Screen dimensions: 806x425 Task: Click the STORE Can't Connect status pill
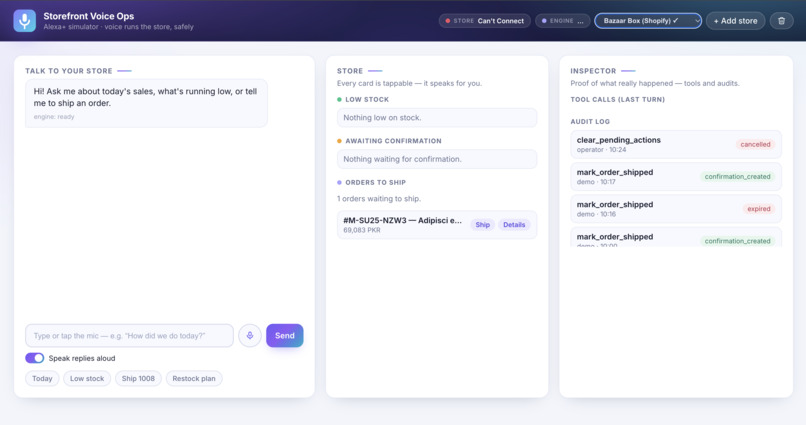[x=485, y=21]
